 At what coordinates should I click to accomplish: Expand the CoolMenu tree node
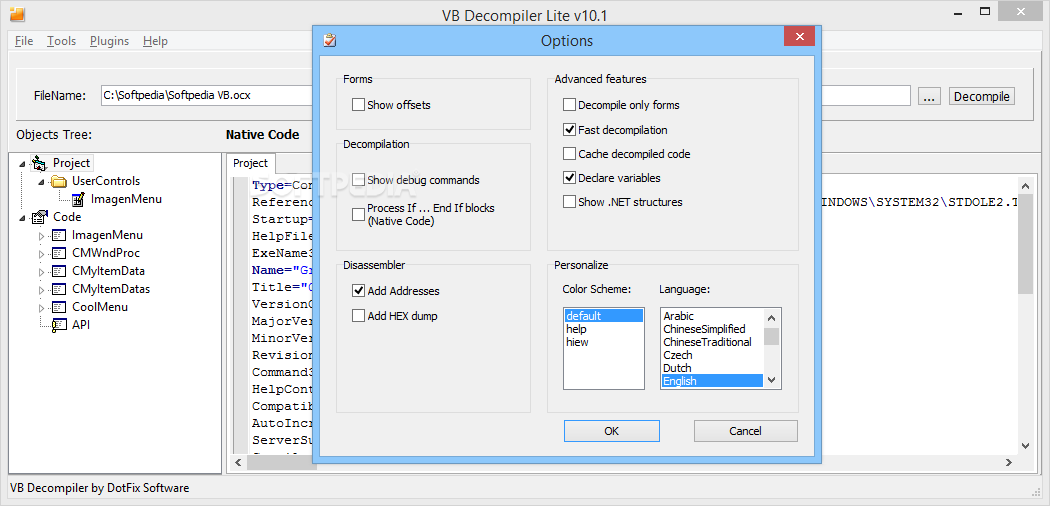pyautogui.click(x=41, y=308)
